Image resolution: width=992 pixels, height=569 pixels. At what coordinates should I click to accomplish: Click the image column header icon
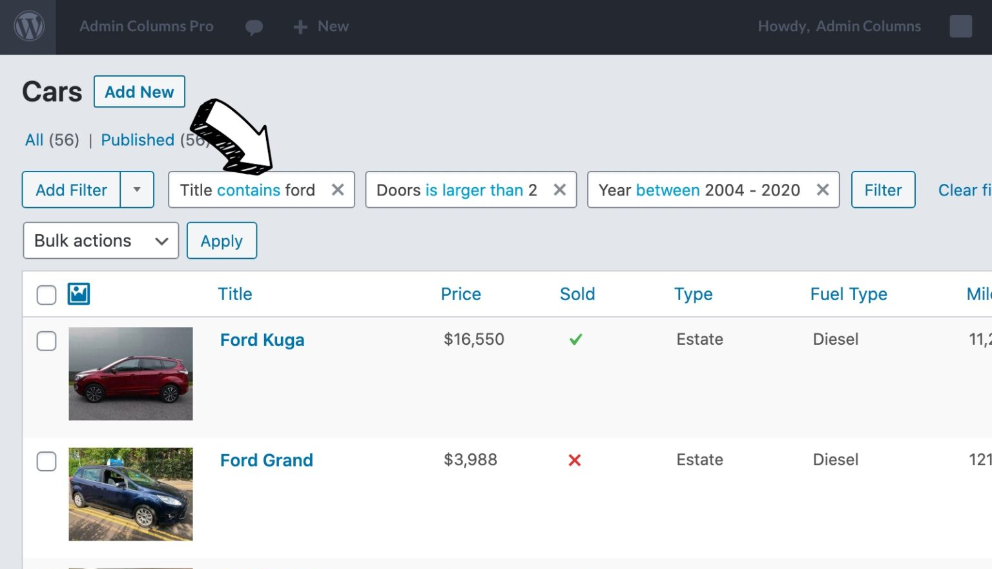click(78, 294)
